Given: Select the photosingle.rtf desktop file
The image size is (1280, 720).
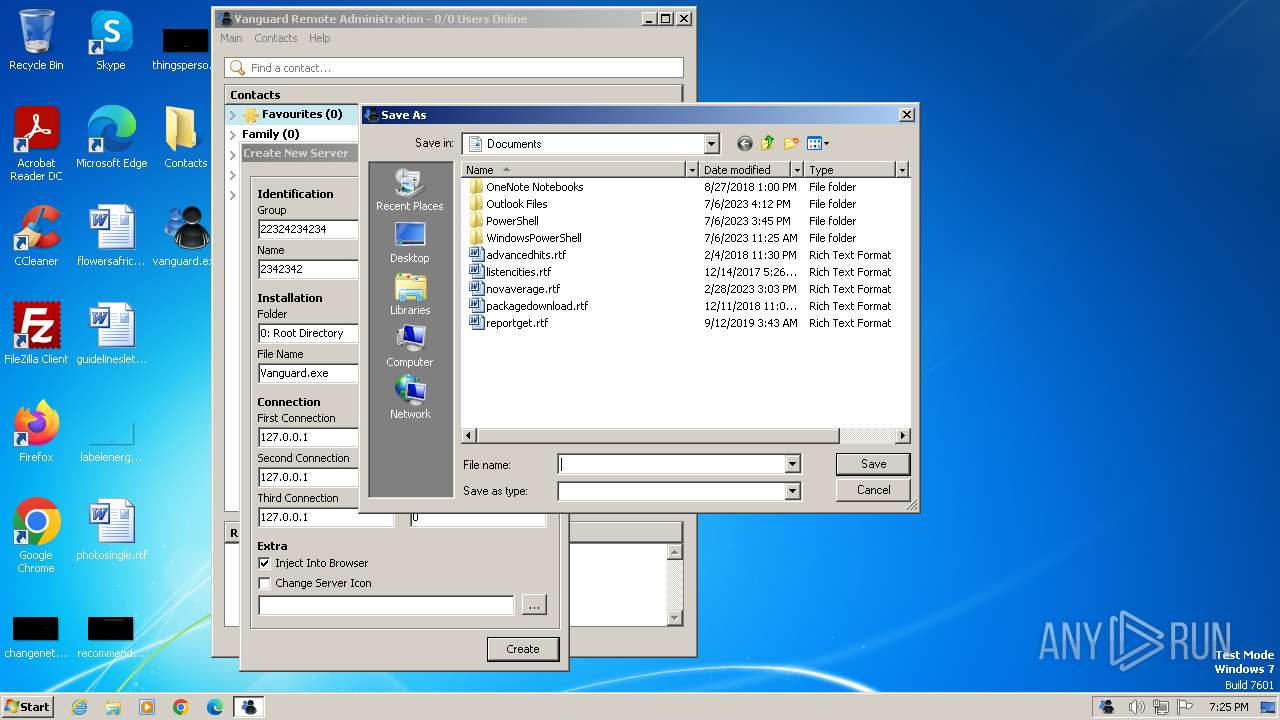Looking at the screenshot, I should pos(111,530).
